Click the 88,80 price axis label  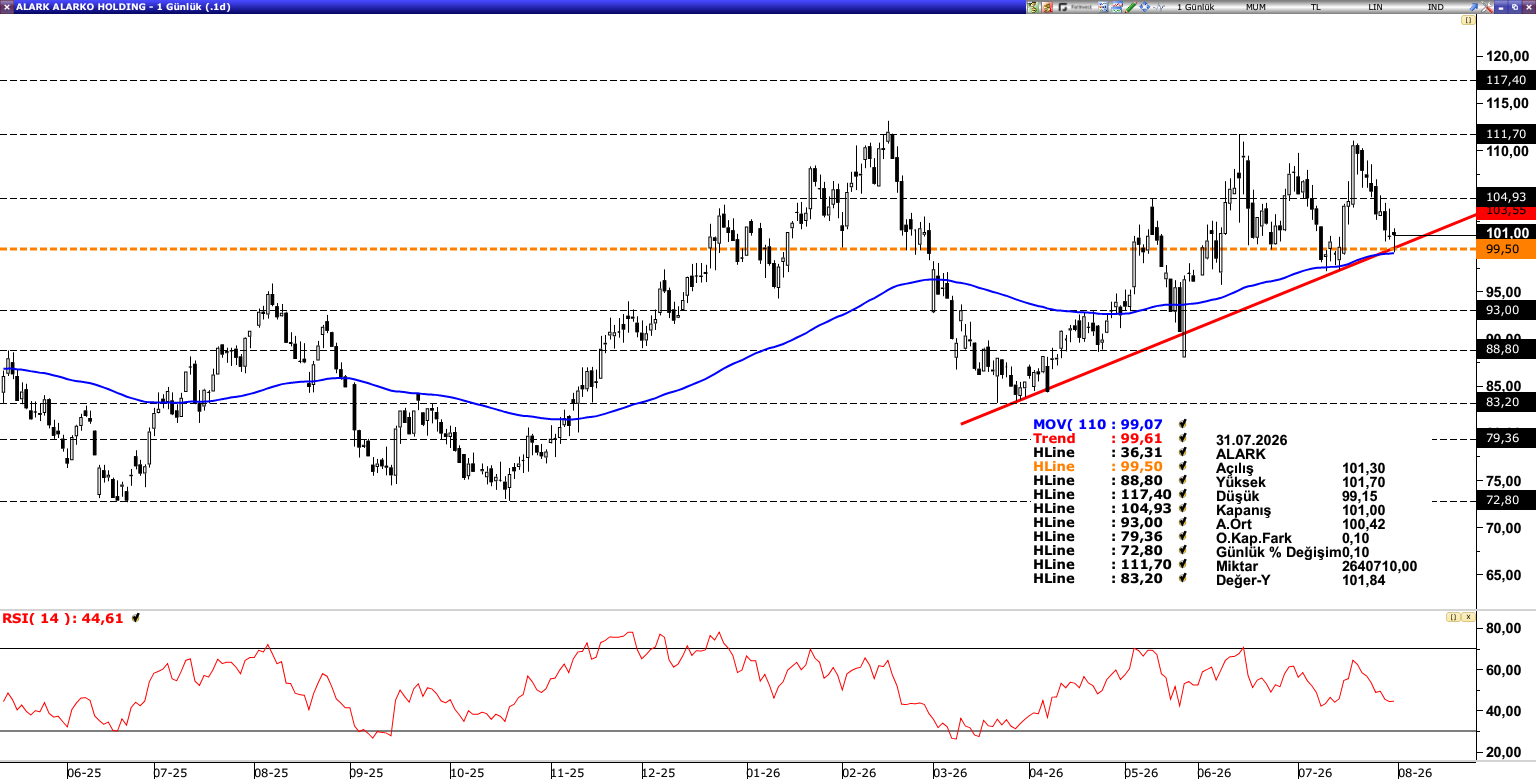point(1505,349)
